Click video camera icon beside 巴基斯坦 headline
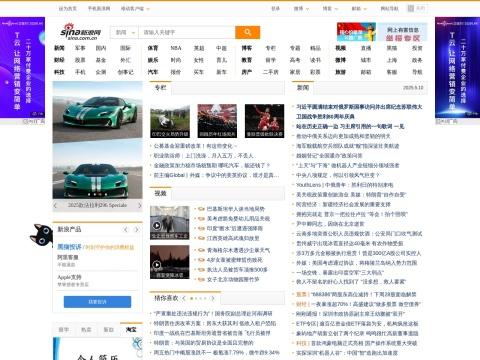Screen dimensions: 480x360 (x=201, y=209)
